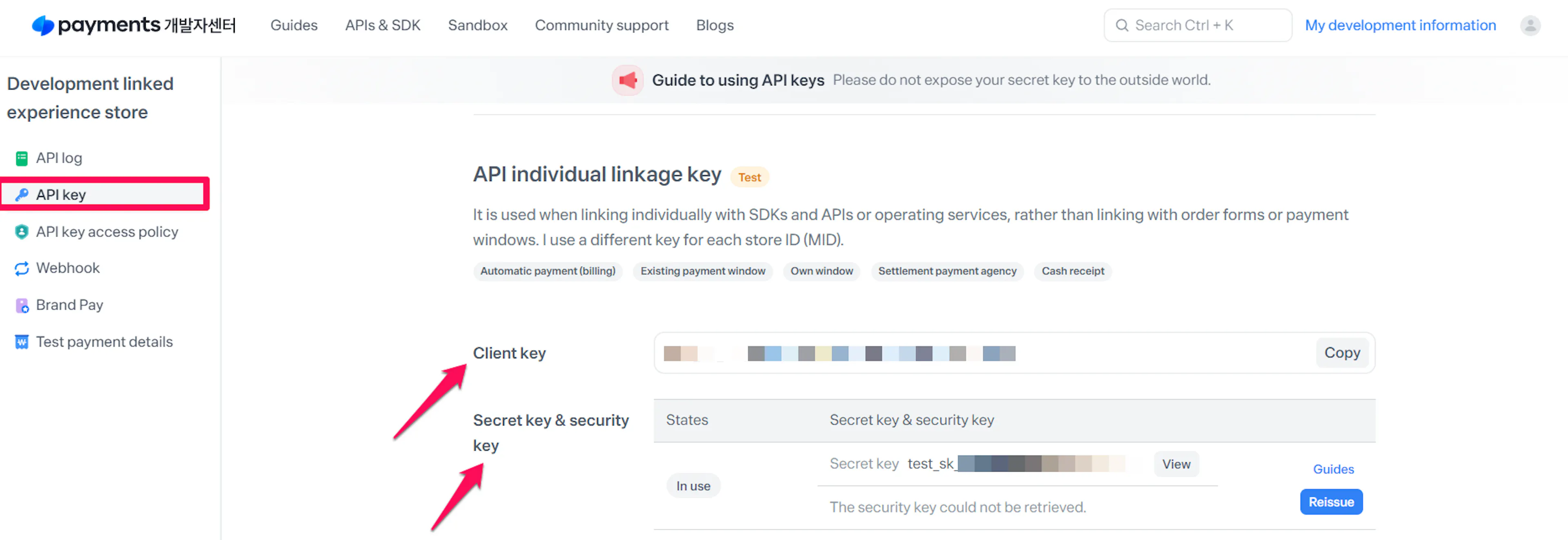Open Community support in navigation

tap(601, 26)
